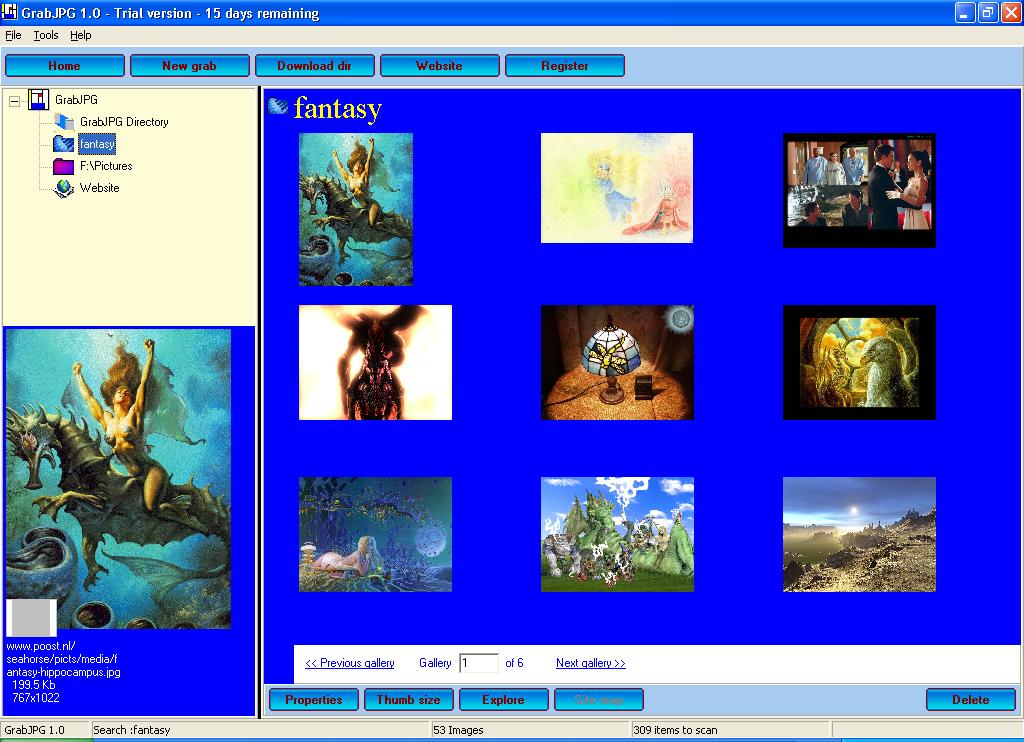Select F:\Pictures tree item label
Viewport: 1024px width, 742px height.
106,166
